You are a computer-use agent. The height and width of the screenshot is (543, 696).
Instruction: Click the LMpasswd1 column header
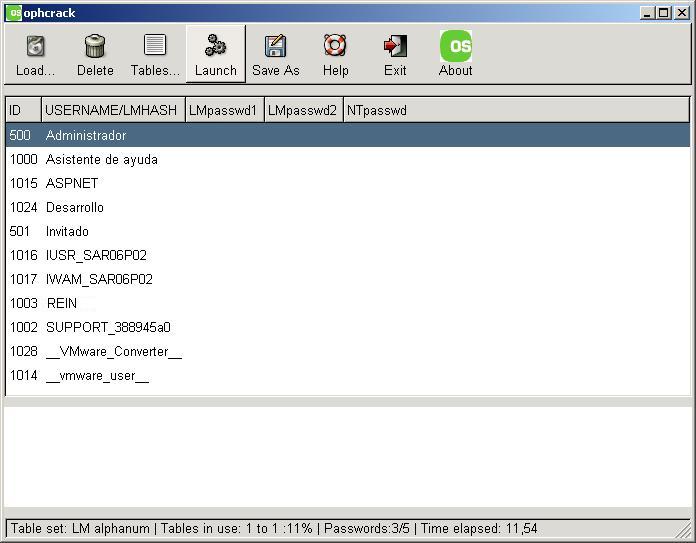pos(225,110)
